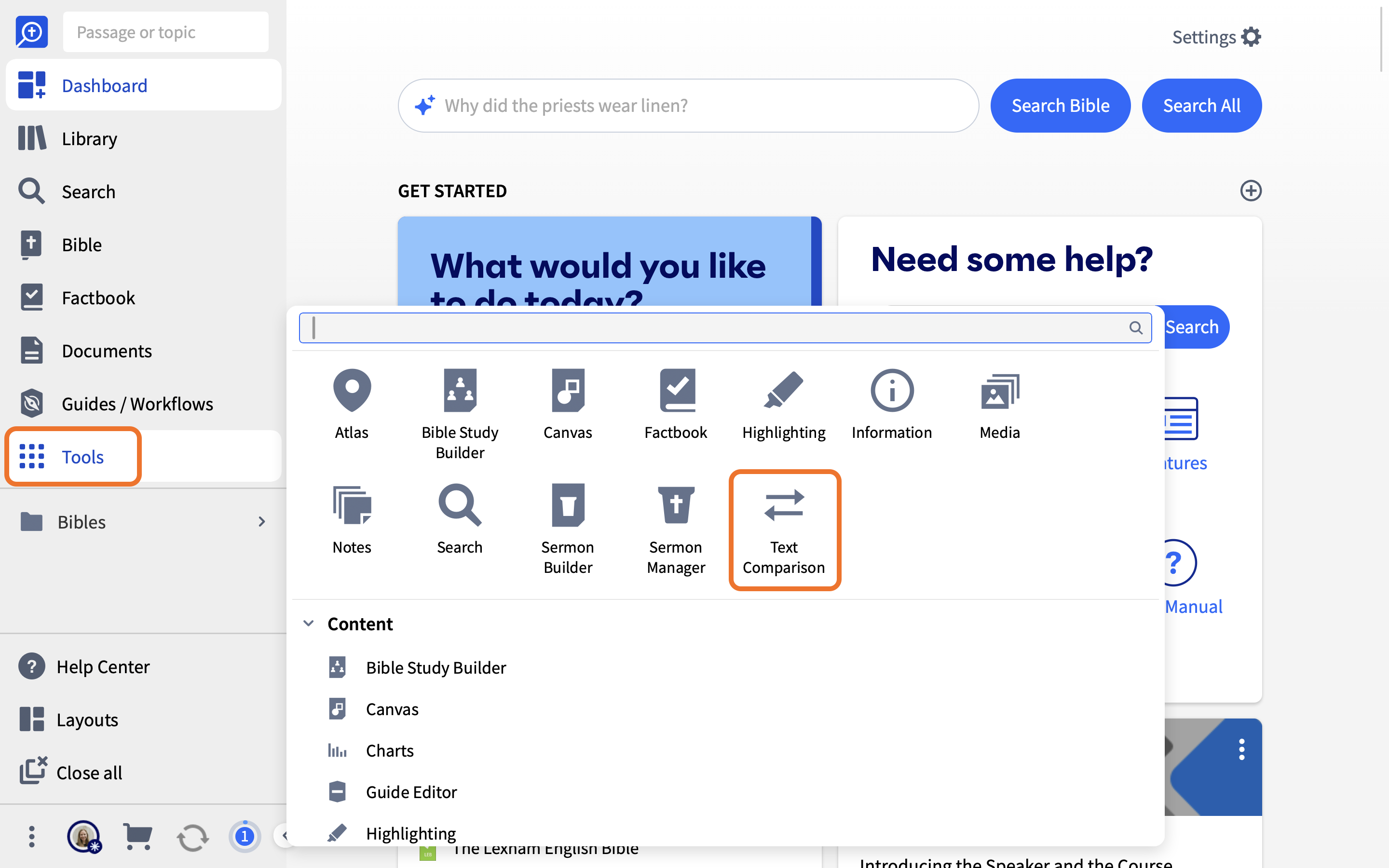Open the course card thumbnail image

(1213, 767)
